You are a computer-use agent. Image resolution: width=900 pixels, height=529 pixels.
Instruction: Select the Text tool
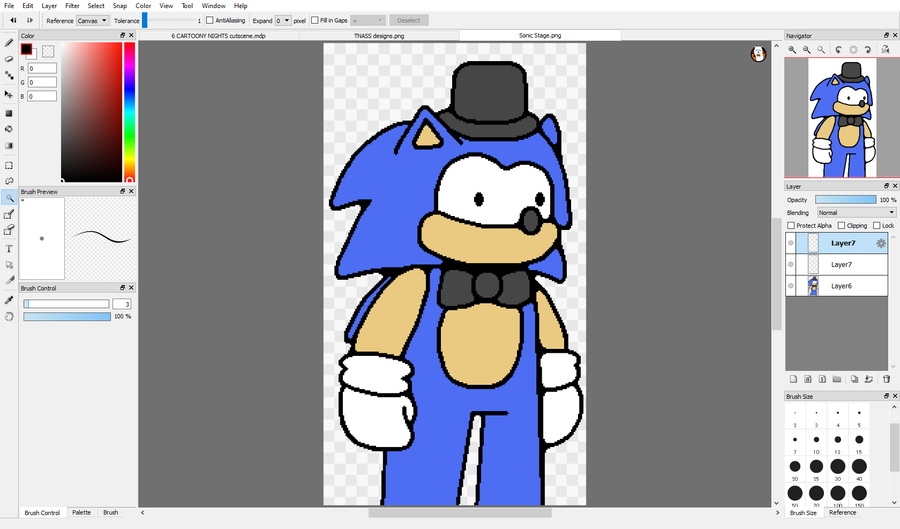(9, 249)
